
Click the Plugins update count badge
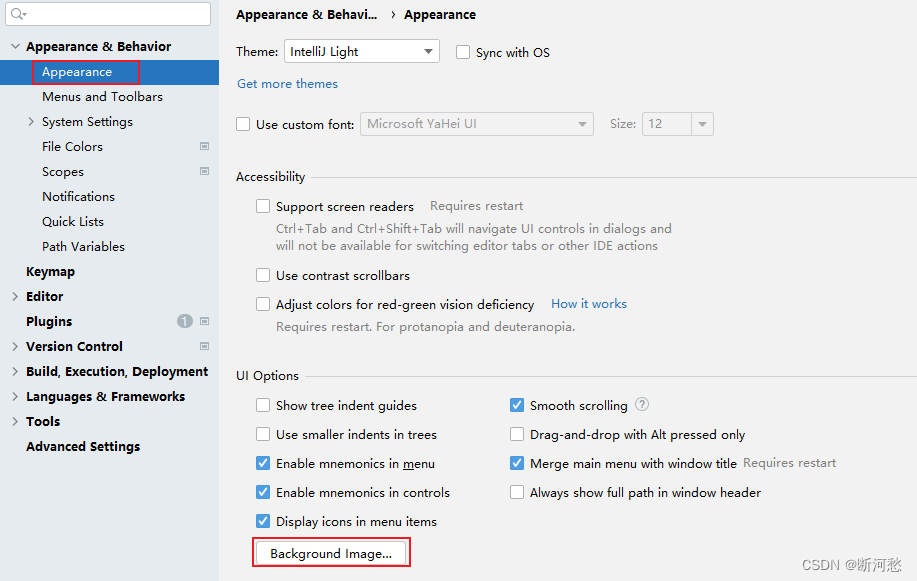[185, 321]
